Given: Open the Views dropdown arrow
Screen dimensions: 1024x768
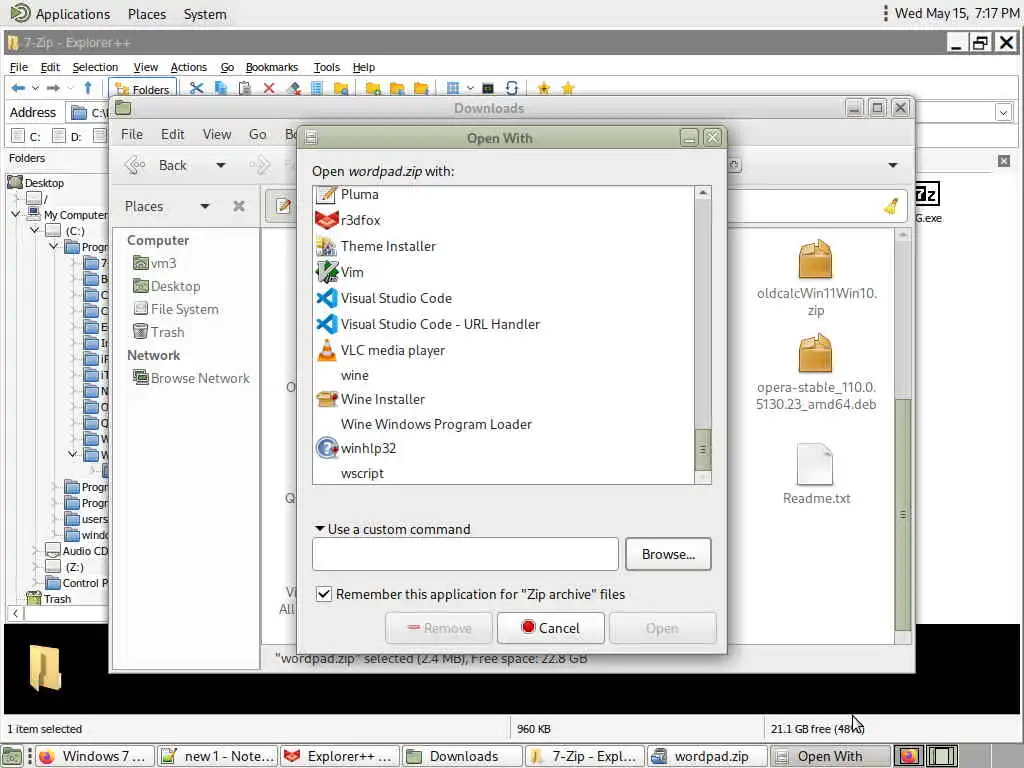Looking at the screenshot, I should (470, 88).
